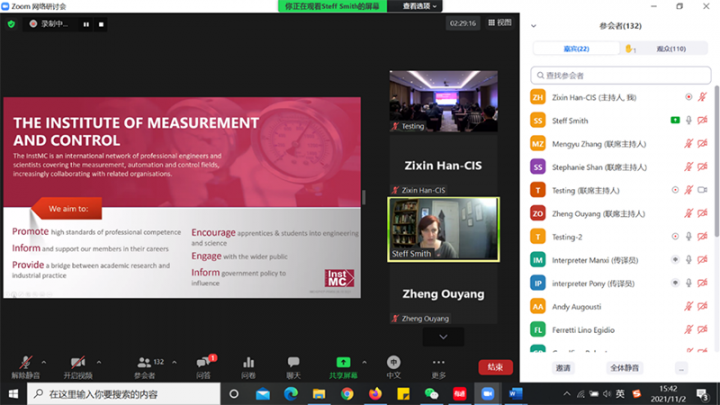
Task: Select the Testing room video thumbnail
Action: [444, 101]
